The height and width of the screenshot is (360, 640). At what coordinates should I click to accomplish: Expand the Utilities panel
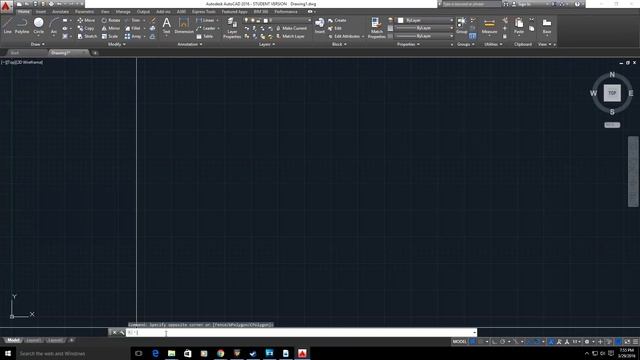pyautogui.click(x=493, y=44)
